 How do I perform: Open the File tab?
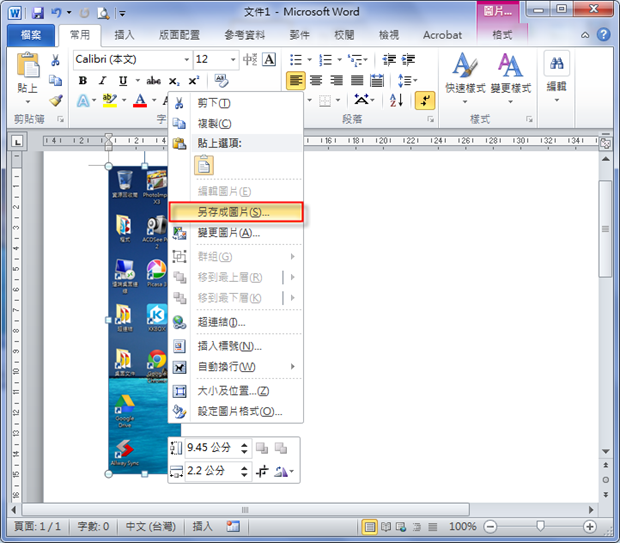(x=31, y=35)
